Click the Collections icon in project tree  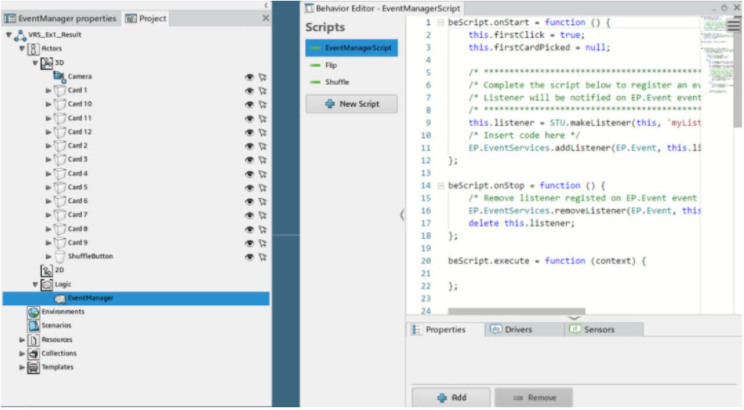[33, 353]
